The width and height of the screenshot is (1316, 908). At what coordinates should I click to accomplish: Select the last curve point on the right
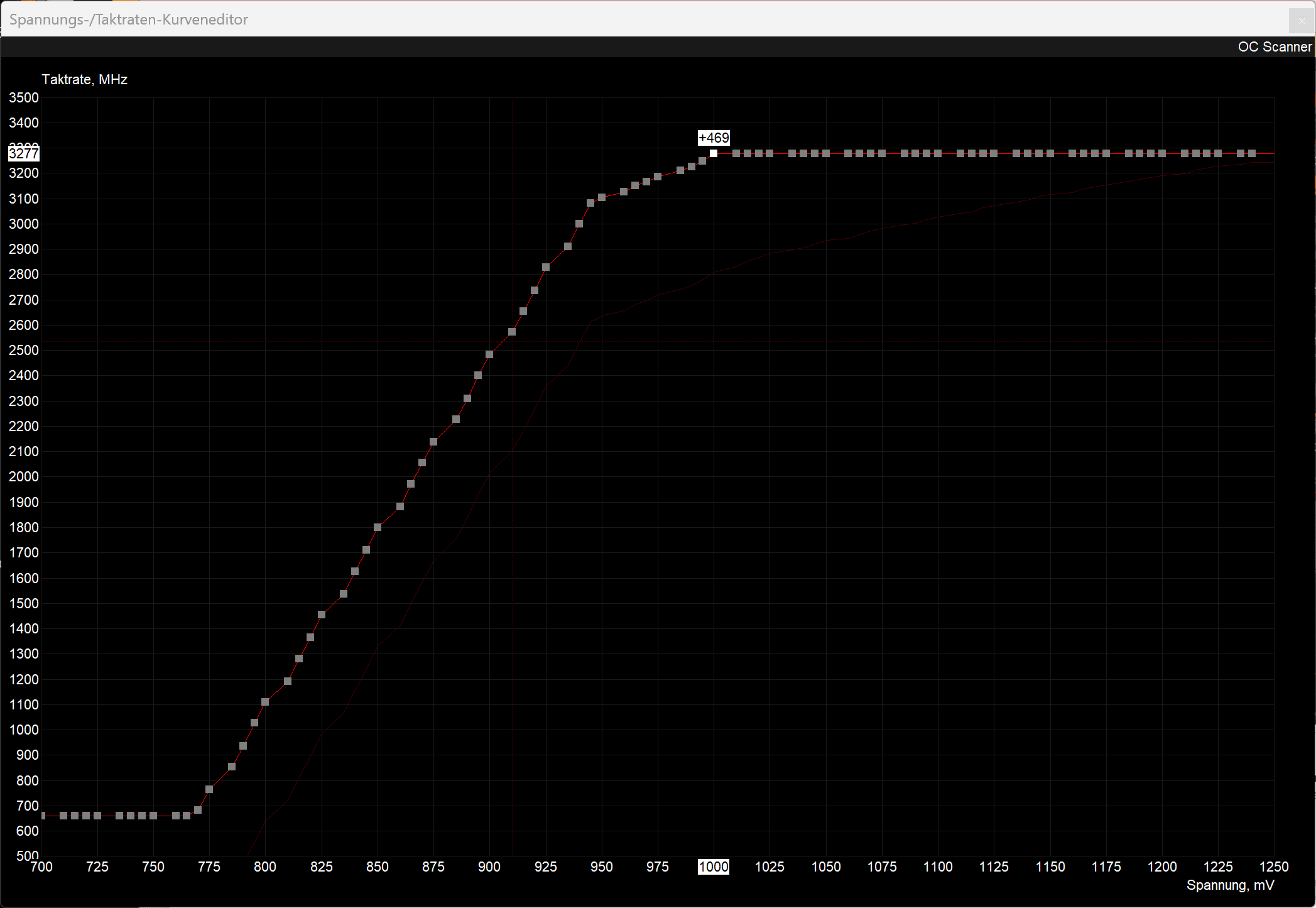click(1252, 153)
